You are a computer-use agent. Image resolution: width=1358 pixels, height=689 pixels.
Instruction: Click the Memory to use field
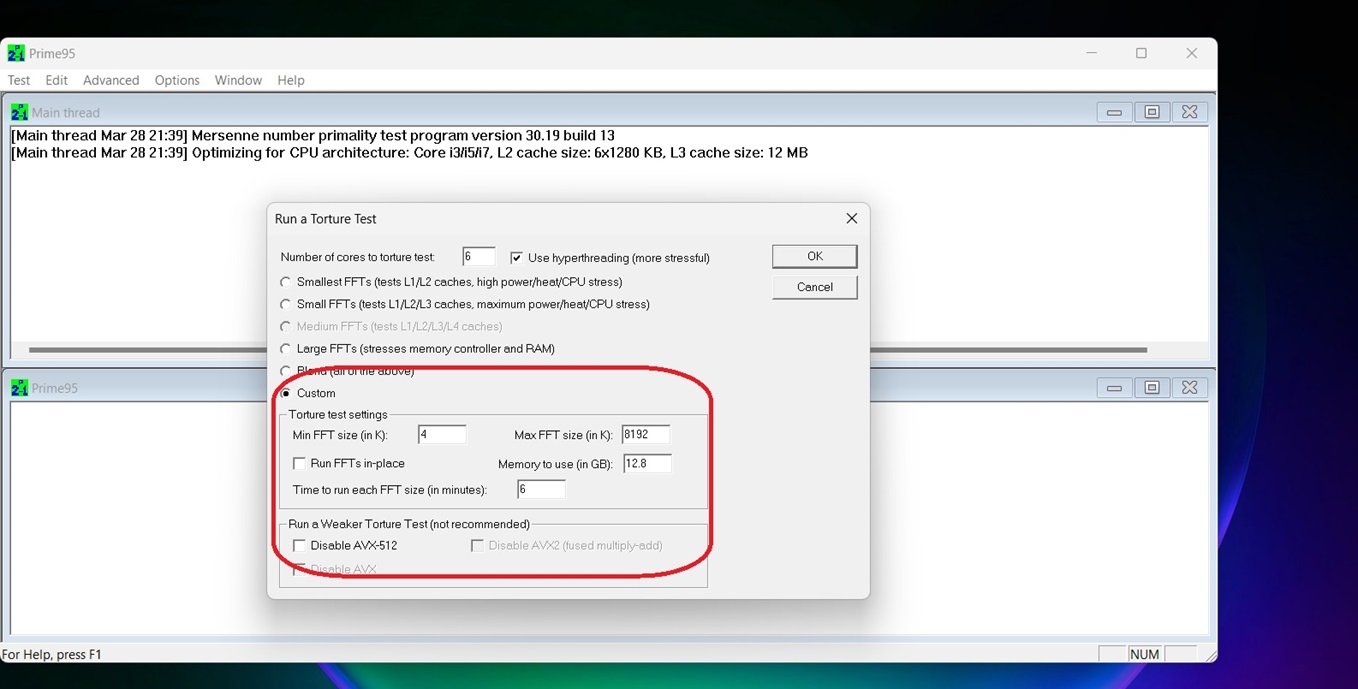coord(647,463)
